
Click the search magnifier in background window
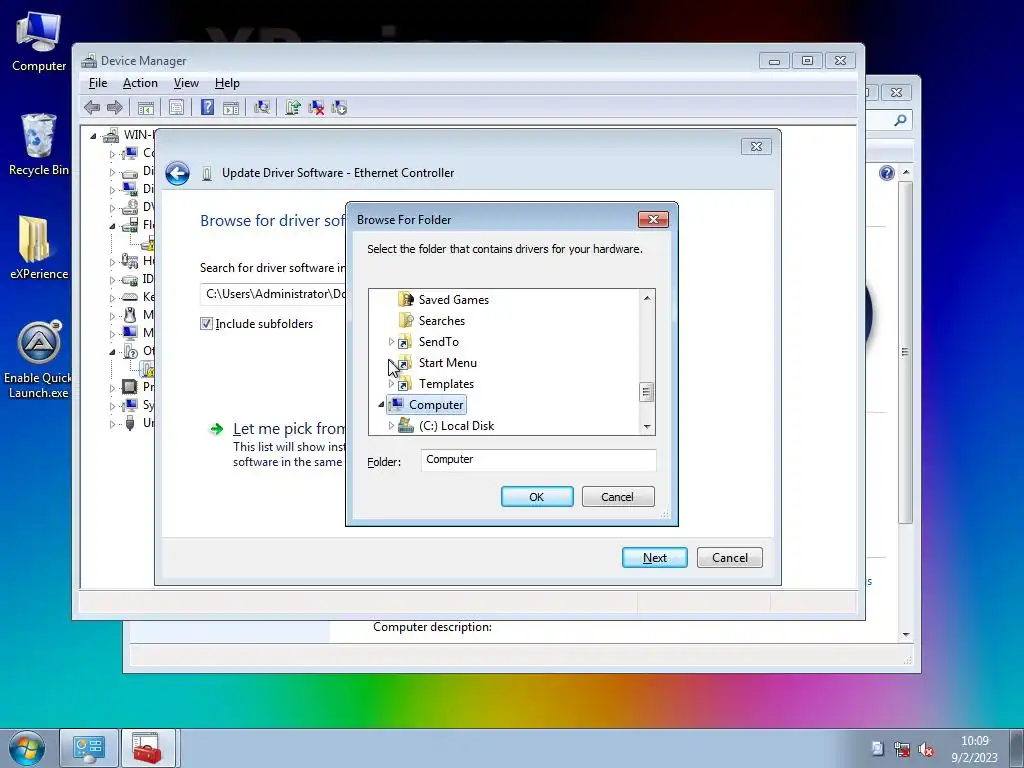click(900, 120)
